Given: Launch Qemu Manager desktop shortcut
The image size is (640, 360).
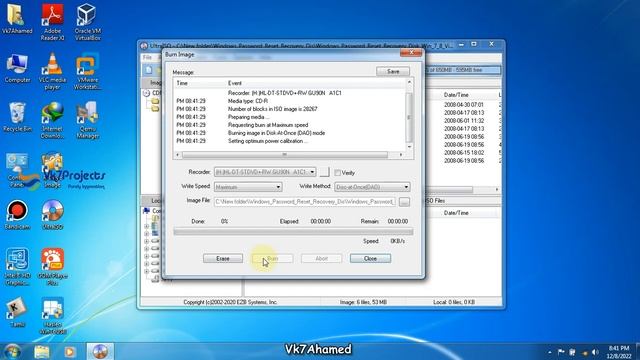Looking at the screenshot, I should coord(87,120).
